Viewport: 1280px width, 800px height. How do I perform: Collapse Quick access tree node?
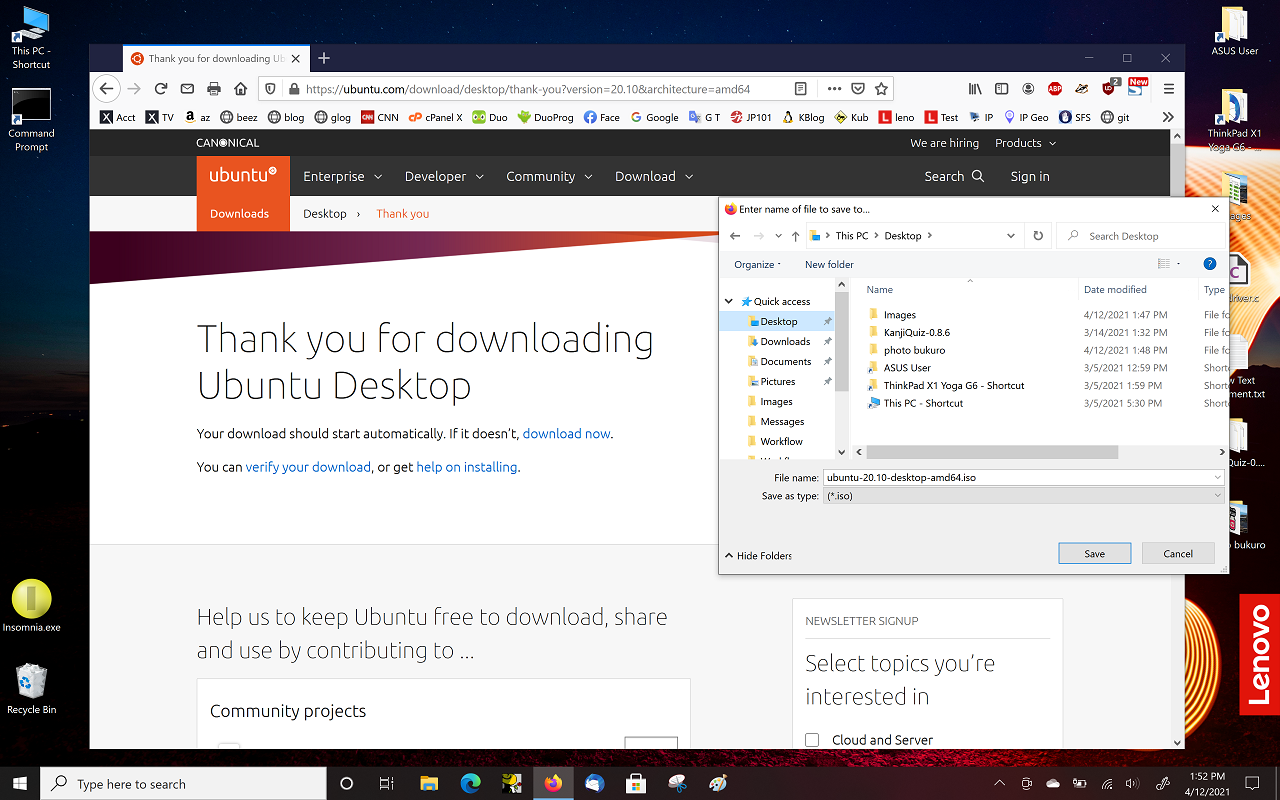[x=729, y=301]
